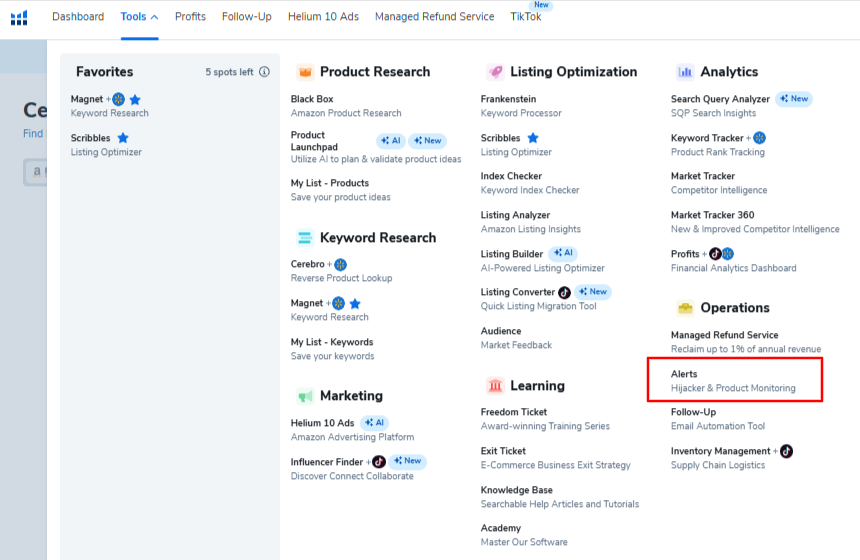Click the Walmart icon beside Keyword Tracker
The height and width of the screenshot is (560, 860).
pos(760,138)
